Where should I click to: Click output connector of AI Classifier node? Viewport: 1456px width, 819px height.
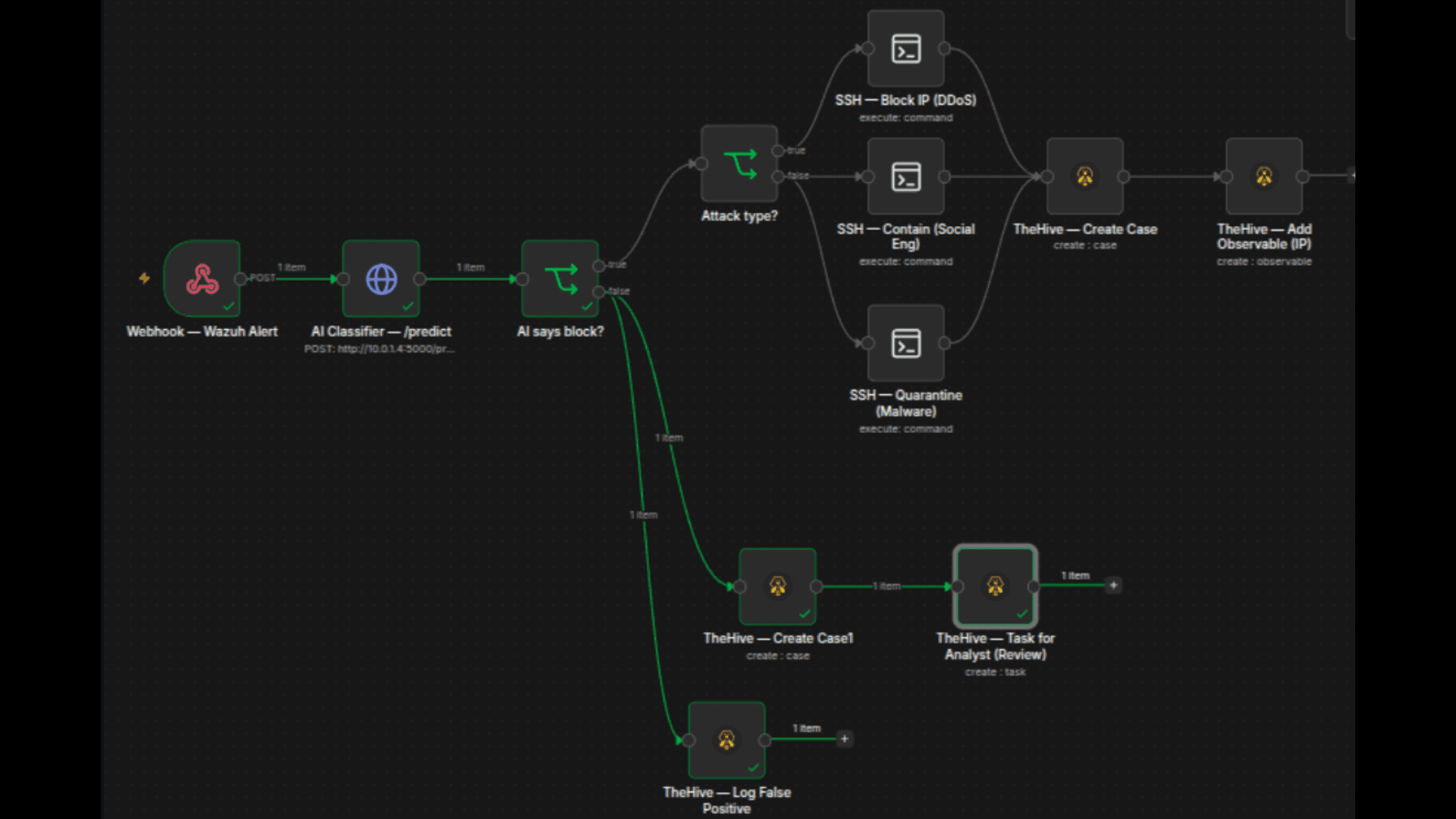point(419,279)
